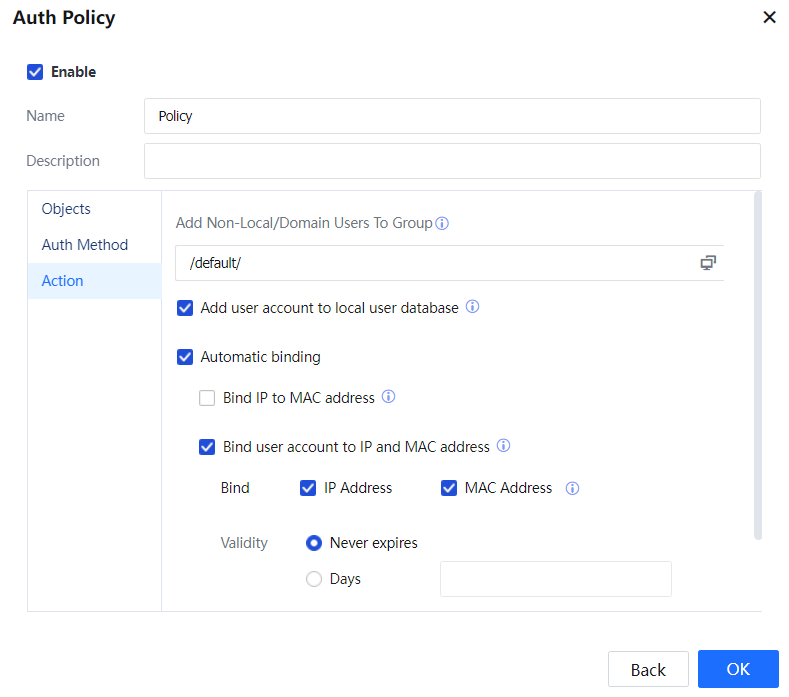Uncheck the IP Address bind checkbox
Viewport: 789px width, 697px height.
pyautogui.click(x=308, y=488)
